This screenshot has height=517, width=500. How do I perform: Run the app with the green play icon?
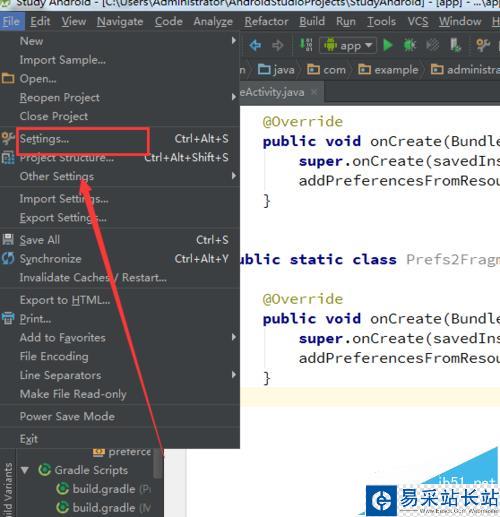pos(388,45)
